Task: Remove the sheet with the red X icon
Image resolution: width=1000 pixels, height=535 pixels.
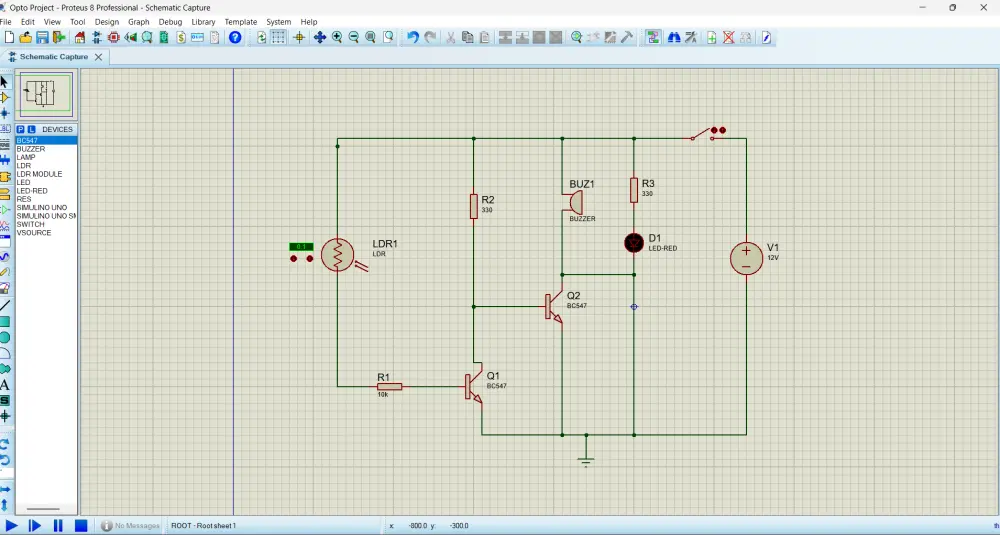Action: point(728,38)
